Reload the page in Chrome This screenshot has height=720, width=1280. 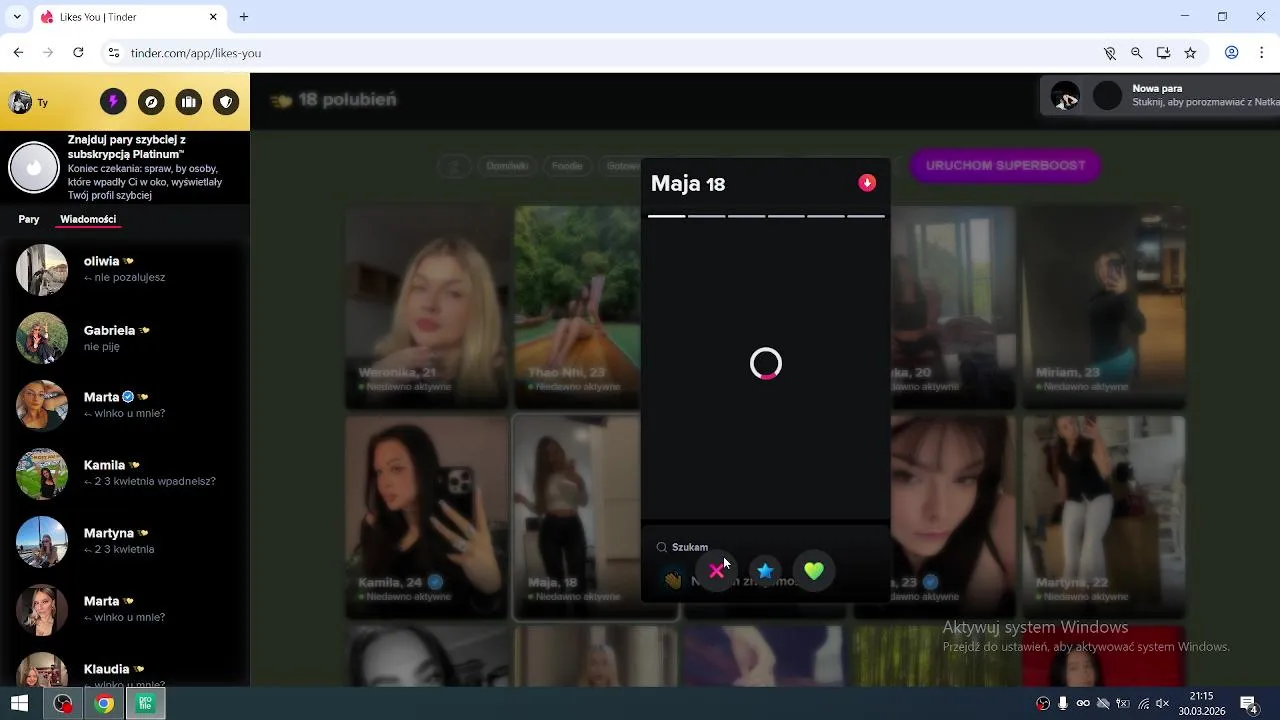[78, 53]
